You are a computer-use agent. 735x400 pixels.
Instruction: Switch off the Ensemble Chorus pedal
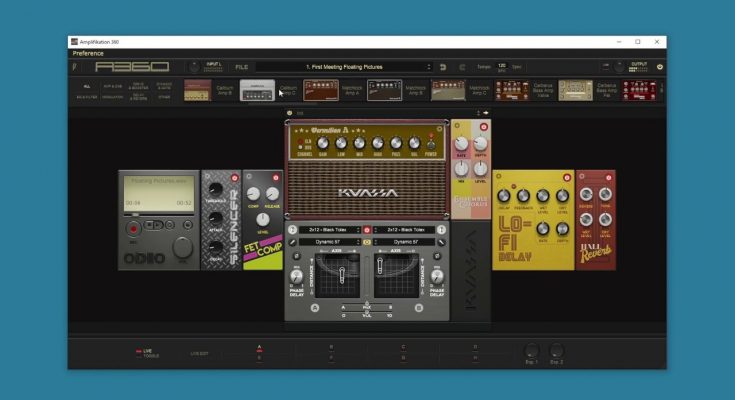click(x=484, y=127)
